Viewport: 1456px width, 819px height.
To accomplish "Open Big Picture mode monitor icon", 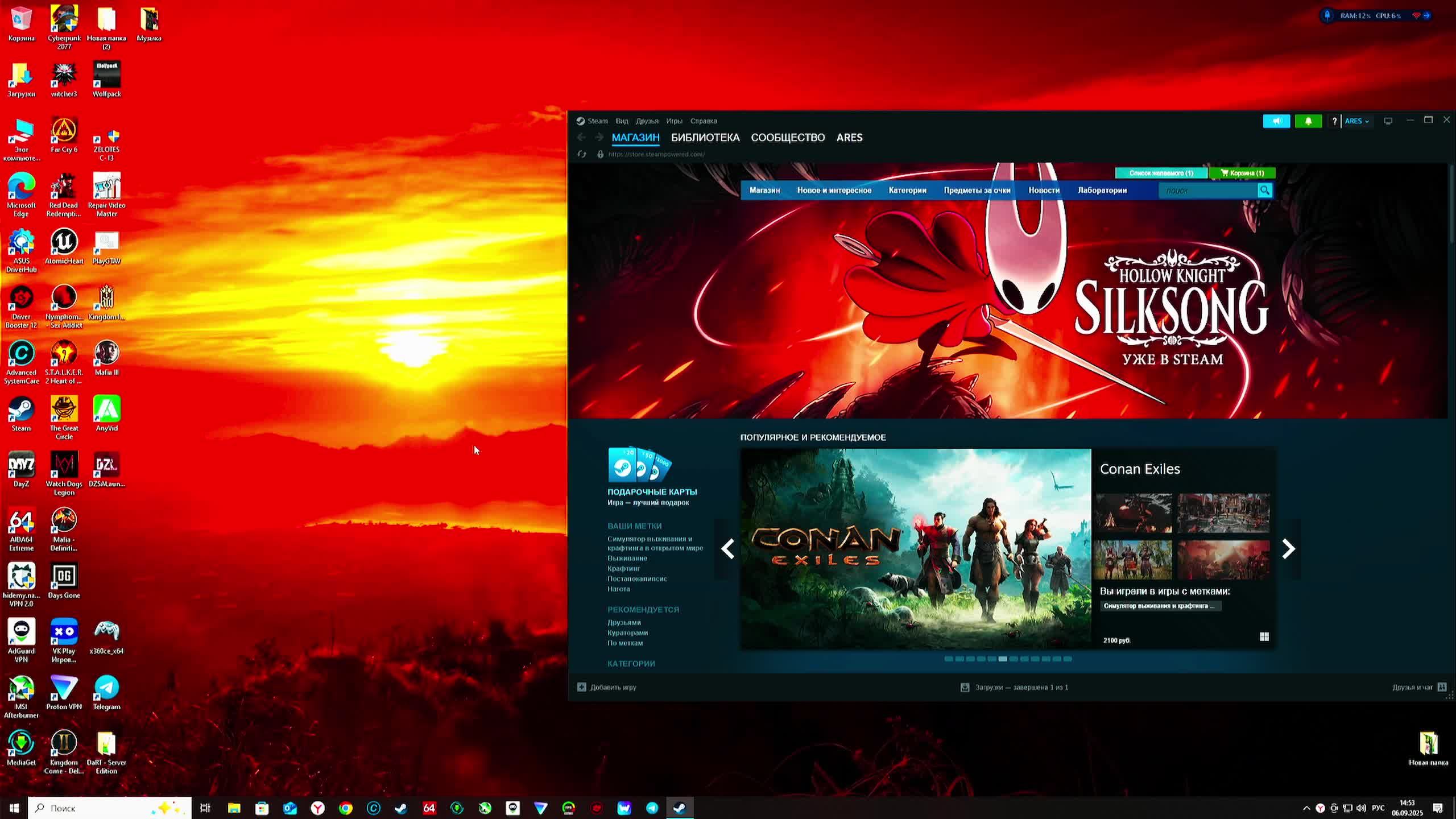I will coord(1388,121).
